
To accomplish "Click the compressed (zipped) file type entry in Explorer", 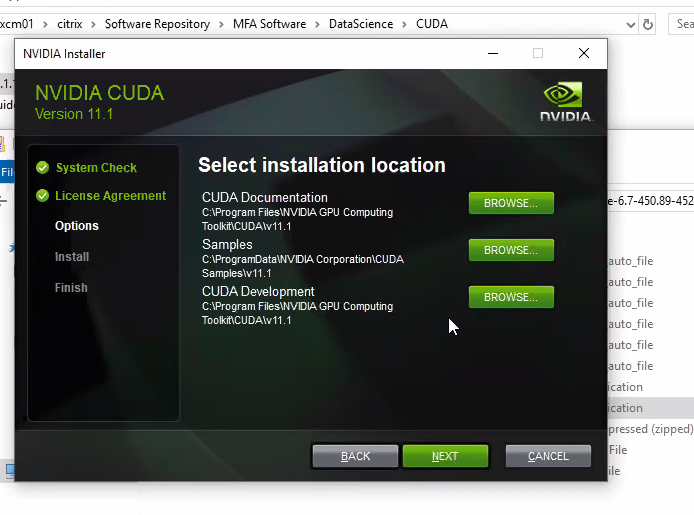I will 651,429.
